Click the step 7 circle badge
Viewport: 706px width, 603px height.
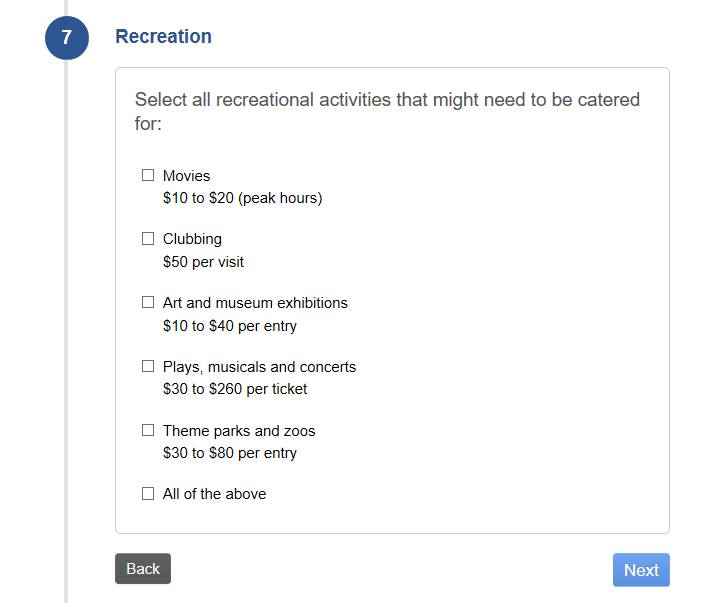pyautogui.click(x=67, y=38)
